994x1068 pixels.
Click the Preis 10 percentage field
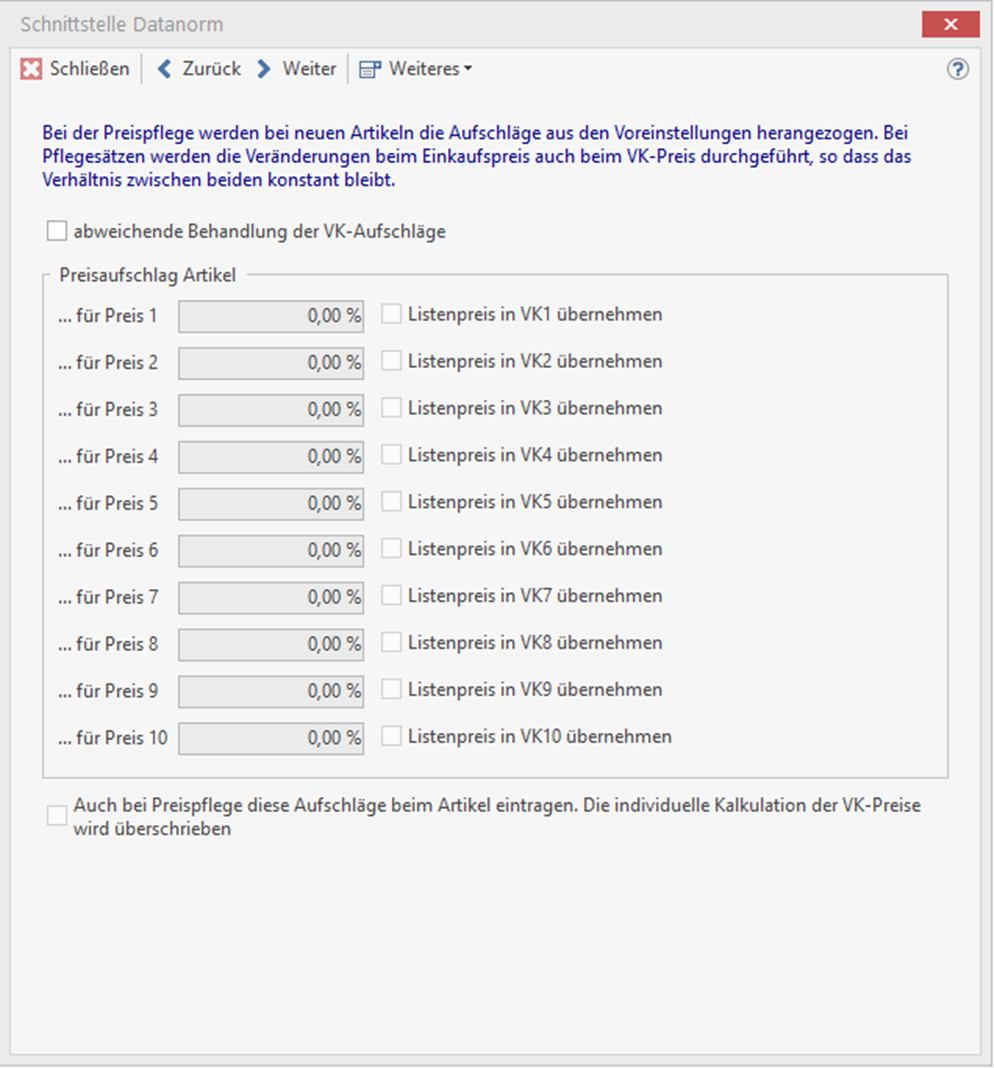(271, 739)
